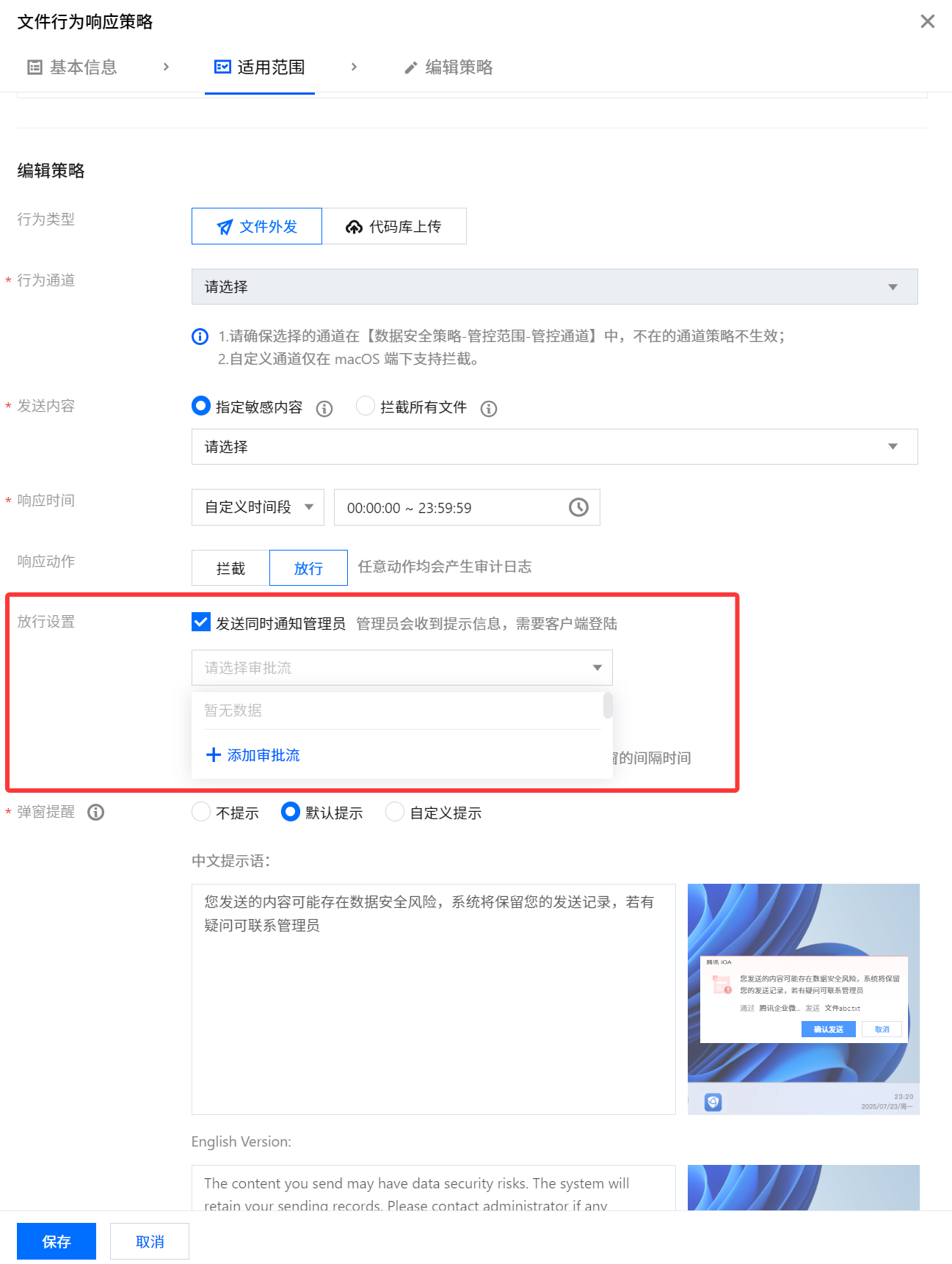Uncheck 发送同时通知管理员
Screen dimensions: 952x1264
[201, 622]
